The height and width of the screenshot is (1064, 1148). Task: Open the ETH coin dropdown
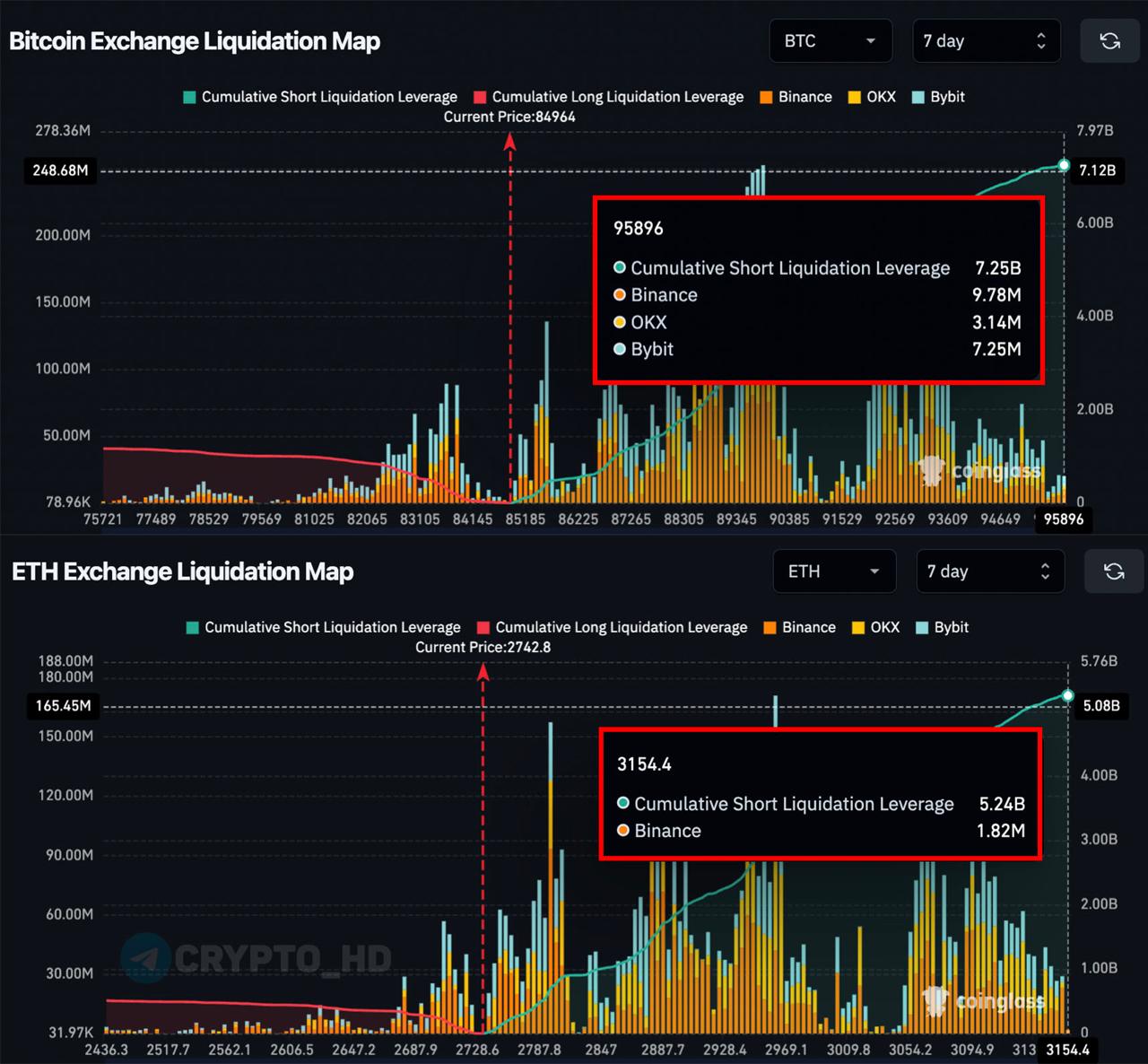coord(833,571)
